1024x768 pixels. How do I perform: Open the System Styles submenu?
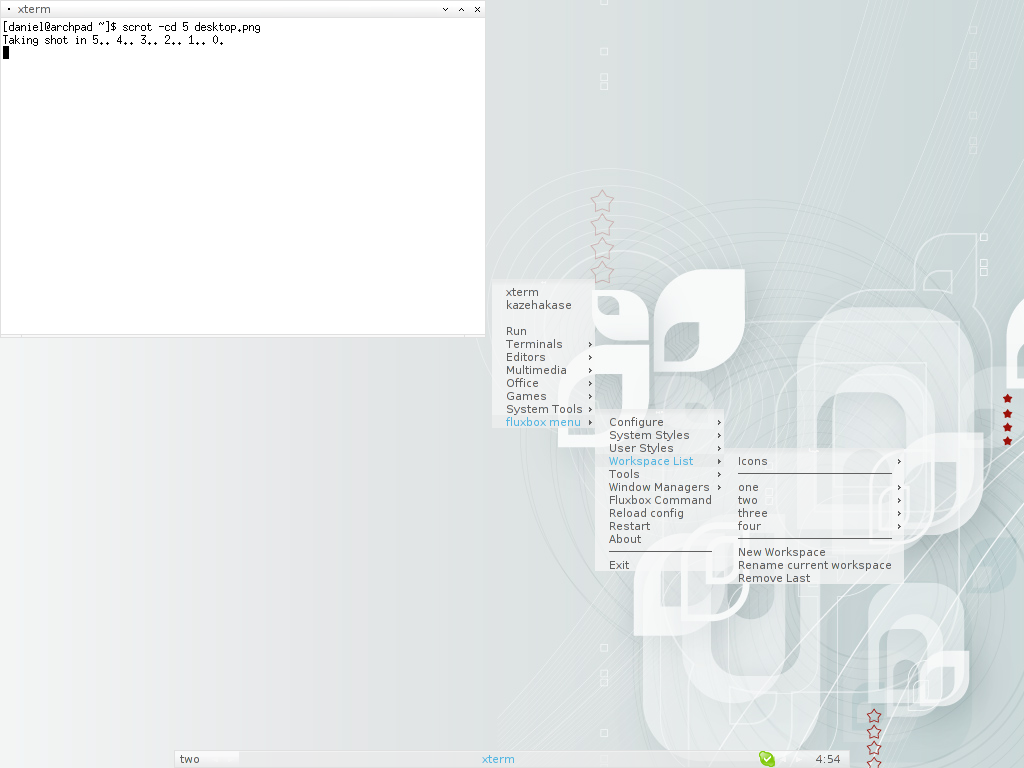(x=660, y=435)
